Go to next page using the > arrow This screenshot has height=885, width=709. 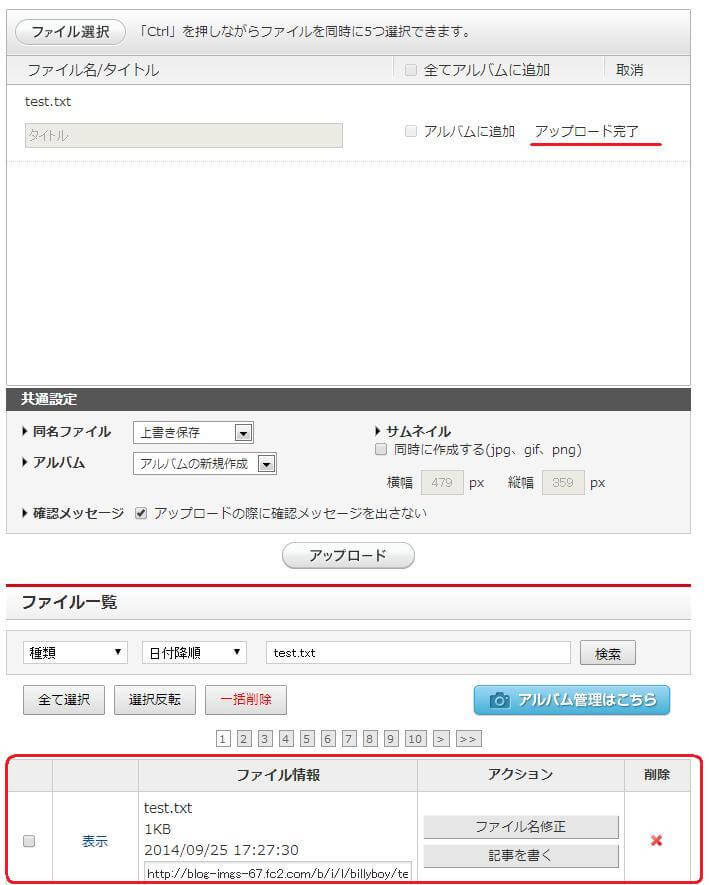point(441,739)
